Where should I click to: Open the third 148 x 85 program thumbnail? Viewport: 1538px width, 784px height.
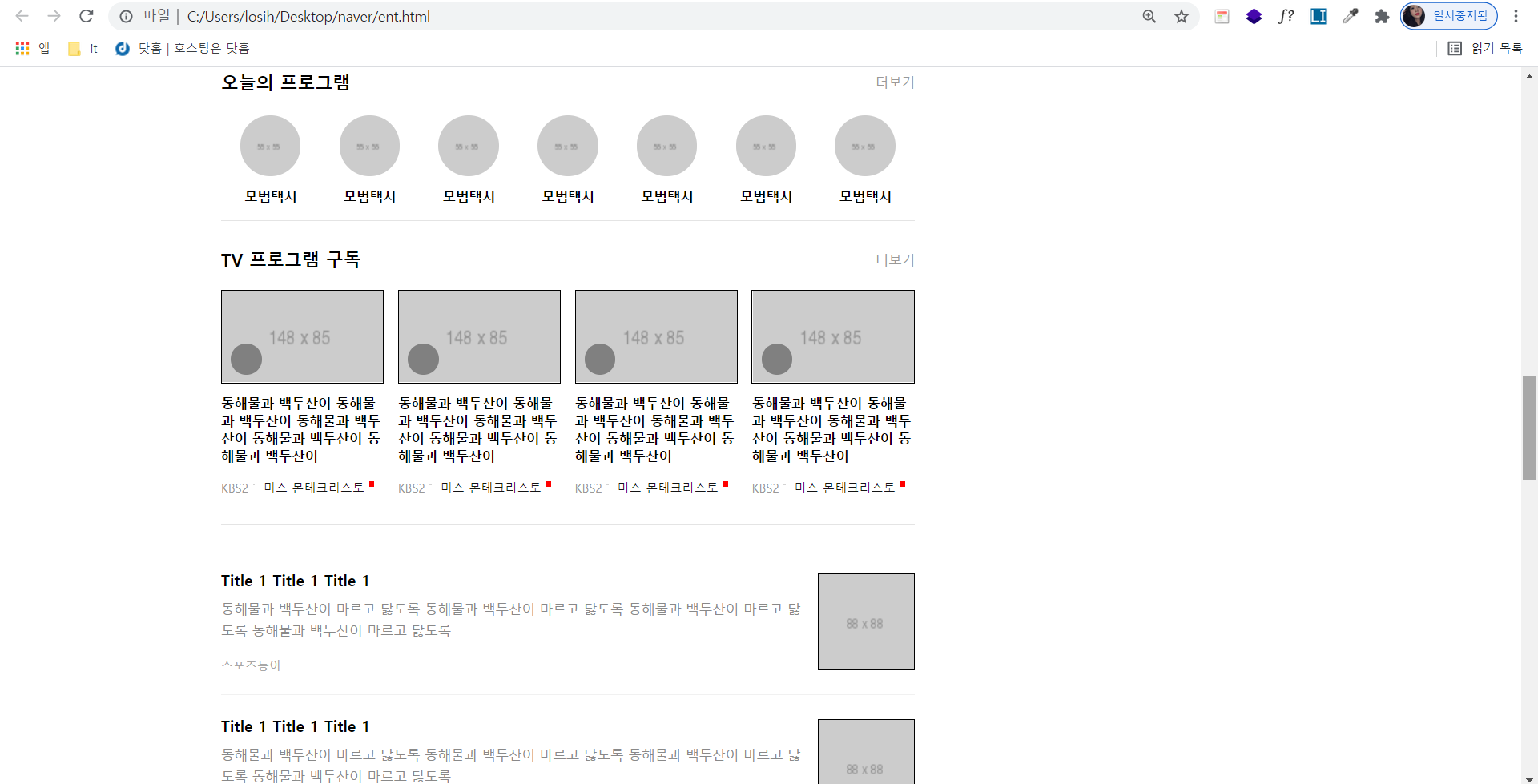(x=656, y=336)
